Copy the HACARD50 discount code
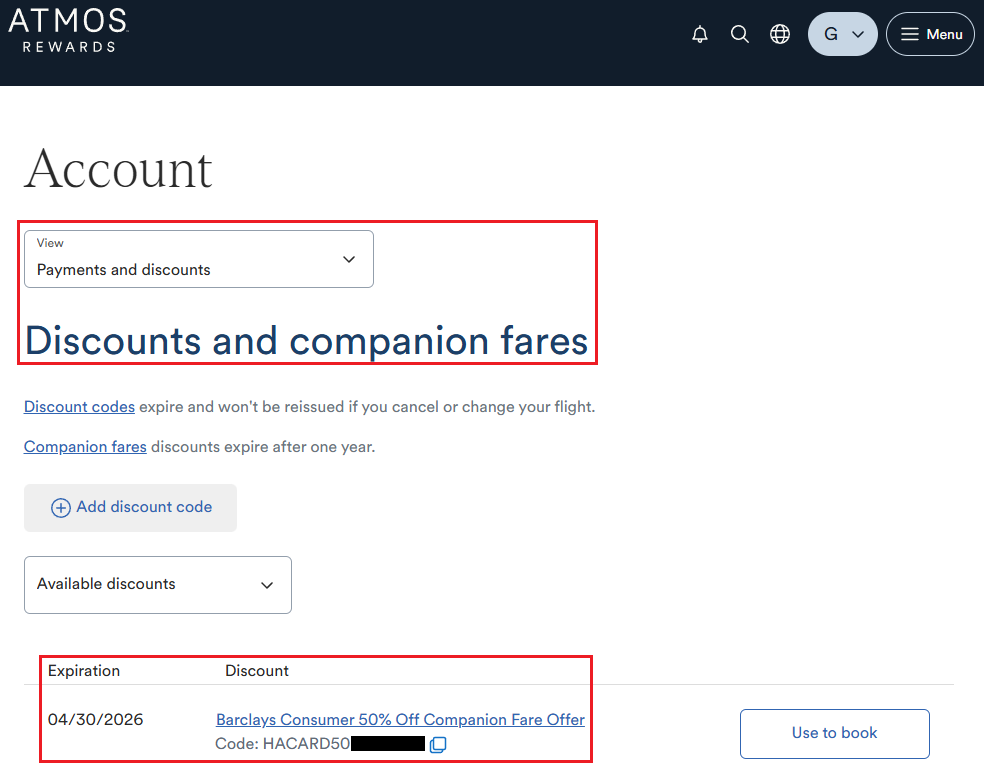984x772 pixels. pos(437,745)
